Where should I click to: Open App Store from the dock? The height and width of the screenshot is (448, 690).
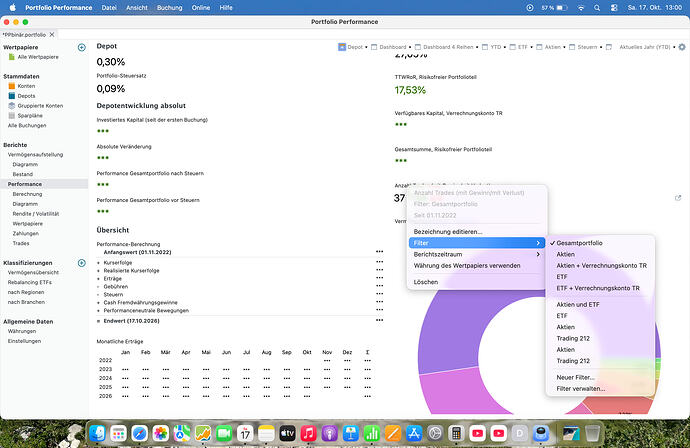click(414, 434)
